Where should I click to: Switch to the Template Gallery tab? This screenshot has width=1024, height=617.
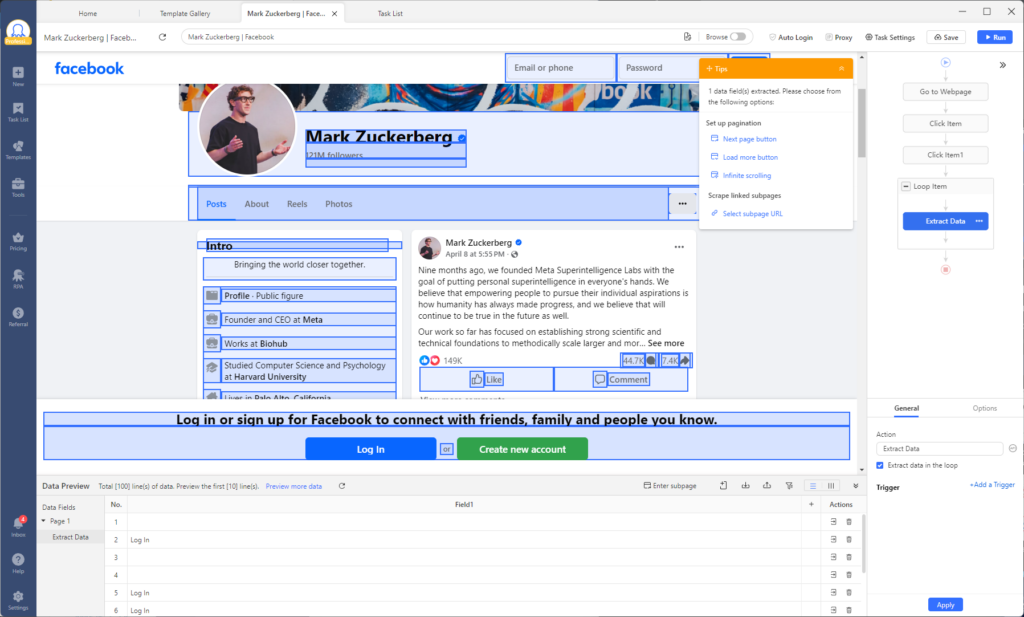185,13
